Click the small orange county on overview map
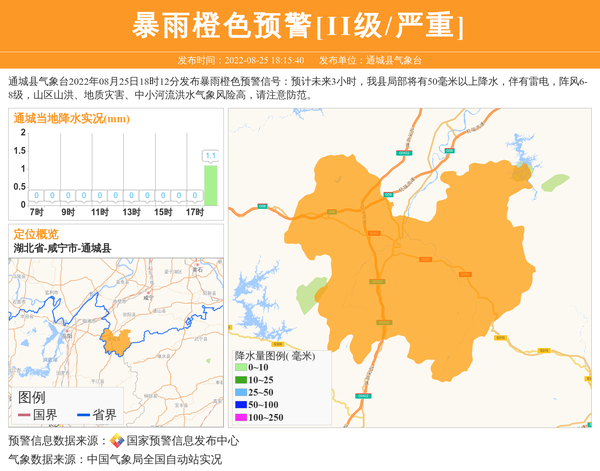Image resolution: width=600 pixels, height=471 pixels. [x=115, y=340]
